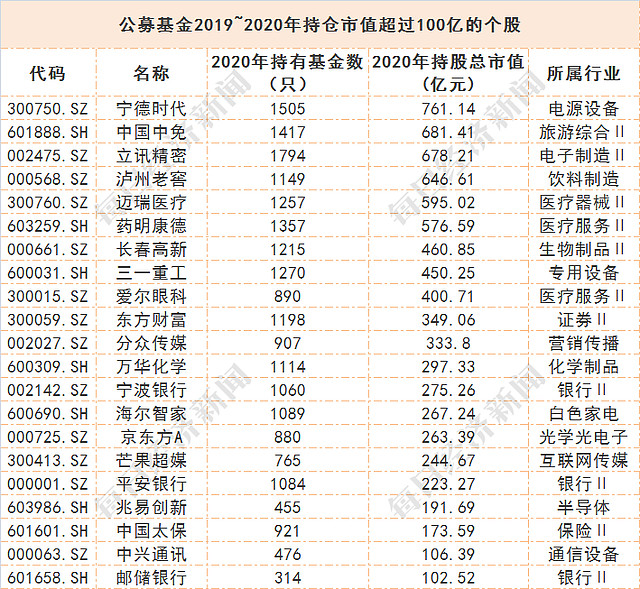Click market value 400.71

click(x=448, y=296)
